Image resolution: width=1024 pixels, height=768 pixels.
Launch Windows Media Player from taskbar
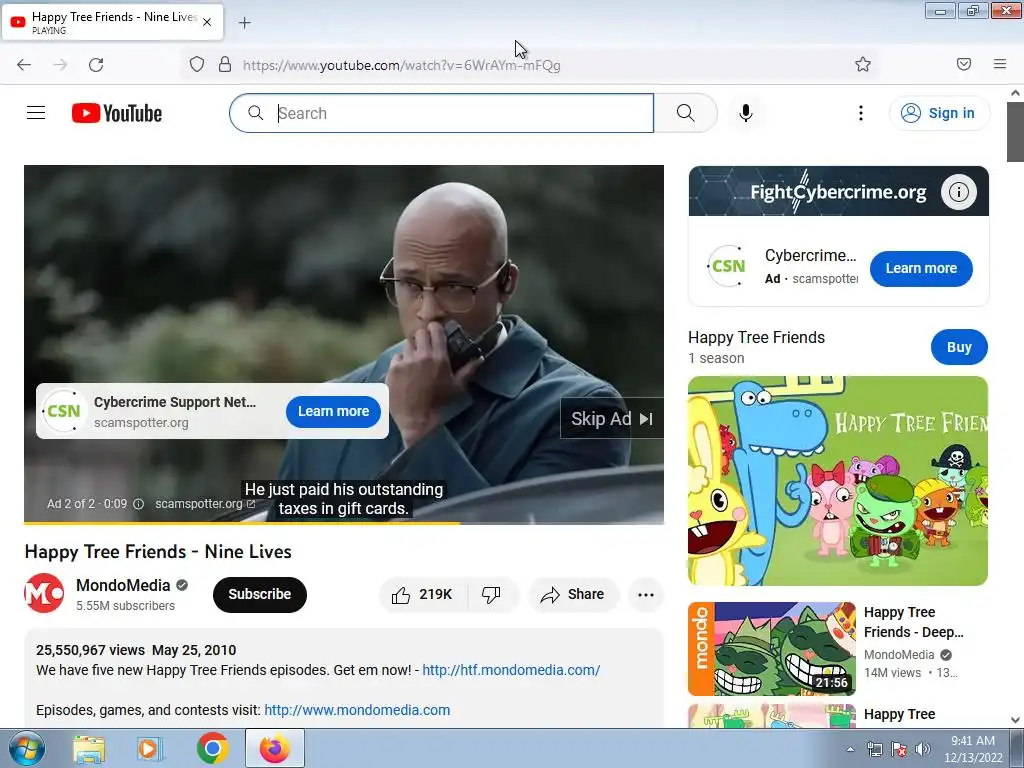[150, 748]
